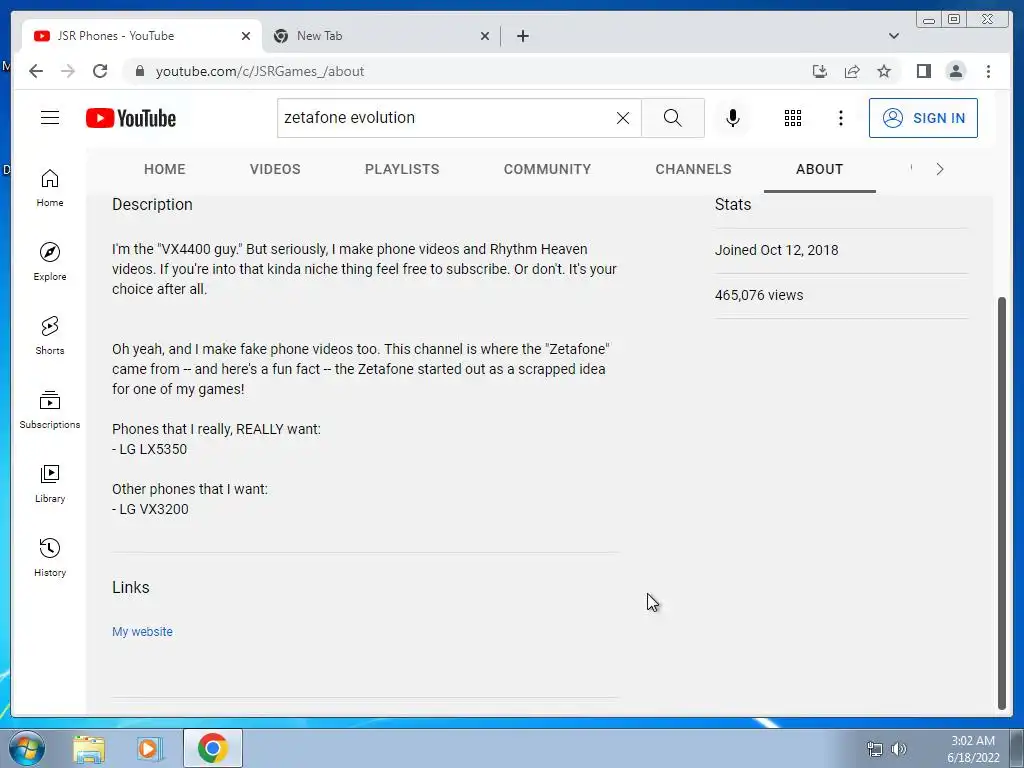Bookmark this page with the star
Screen dimensions: 1024x768
(x=884, y=71)
